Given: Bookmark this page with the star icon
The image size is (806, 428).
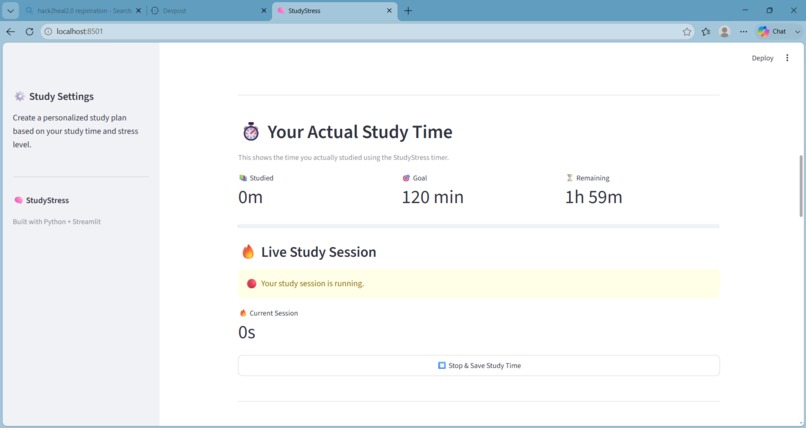Looking at the screenshot, I should [687, 31].
